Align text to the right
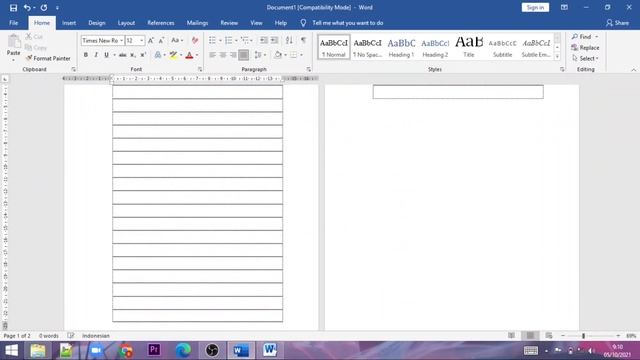Viewport: 640px width, 360px height. [233, 55]
